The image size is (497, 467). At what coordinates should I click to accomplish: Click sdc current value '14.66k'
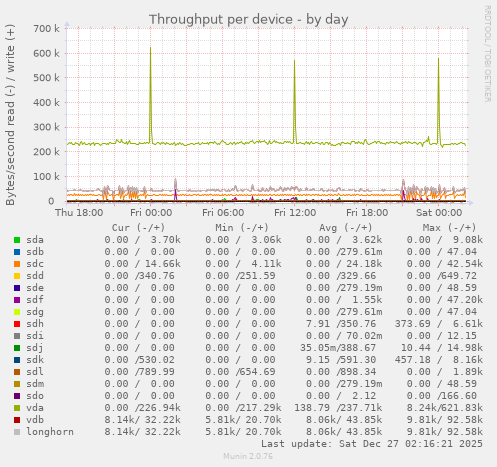click(163, 264)
